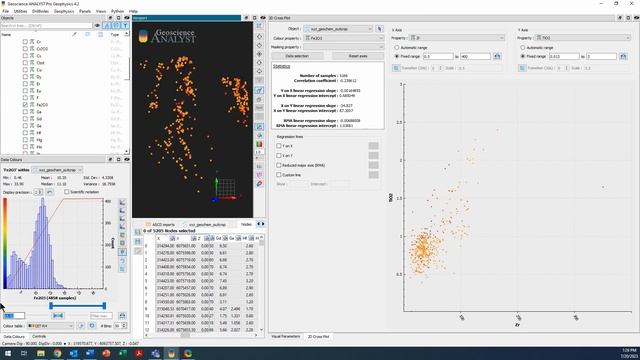Open the Geophysics menu
Screen dimensions: 640x360
click(x=64, y=11)
